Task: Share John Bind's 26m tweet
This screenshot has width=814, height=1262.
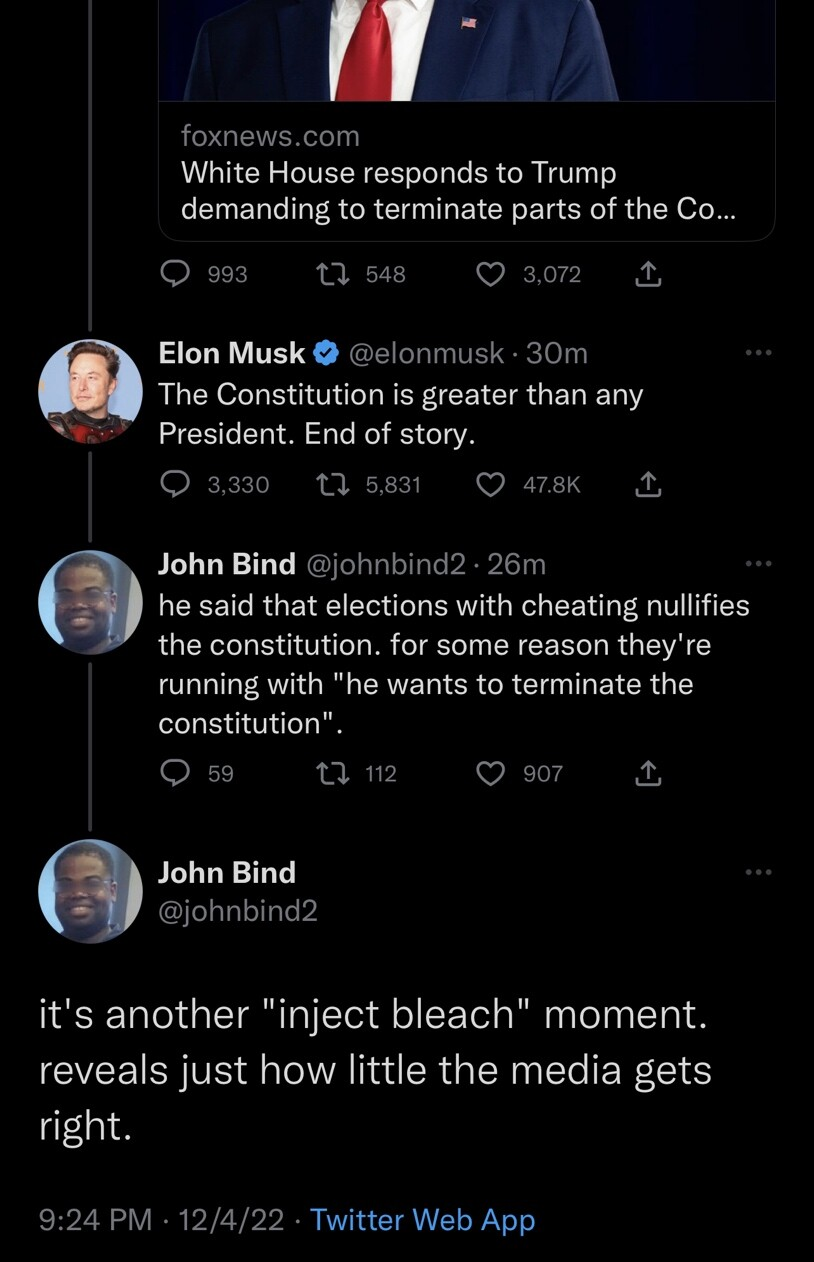Action: (x=647, y=773)
